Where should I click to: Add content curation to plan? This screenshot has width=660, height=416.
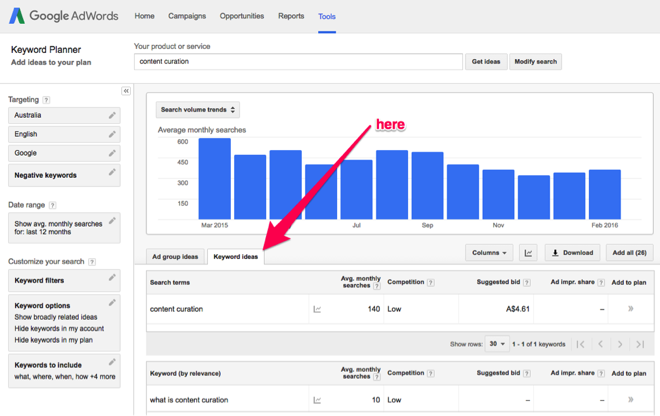(631, 309)
